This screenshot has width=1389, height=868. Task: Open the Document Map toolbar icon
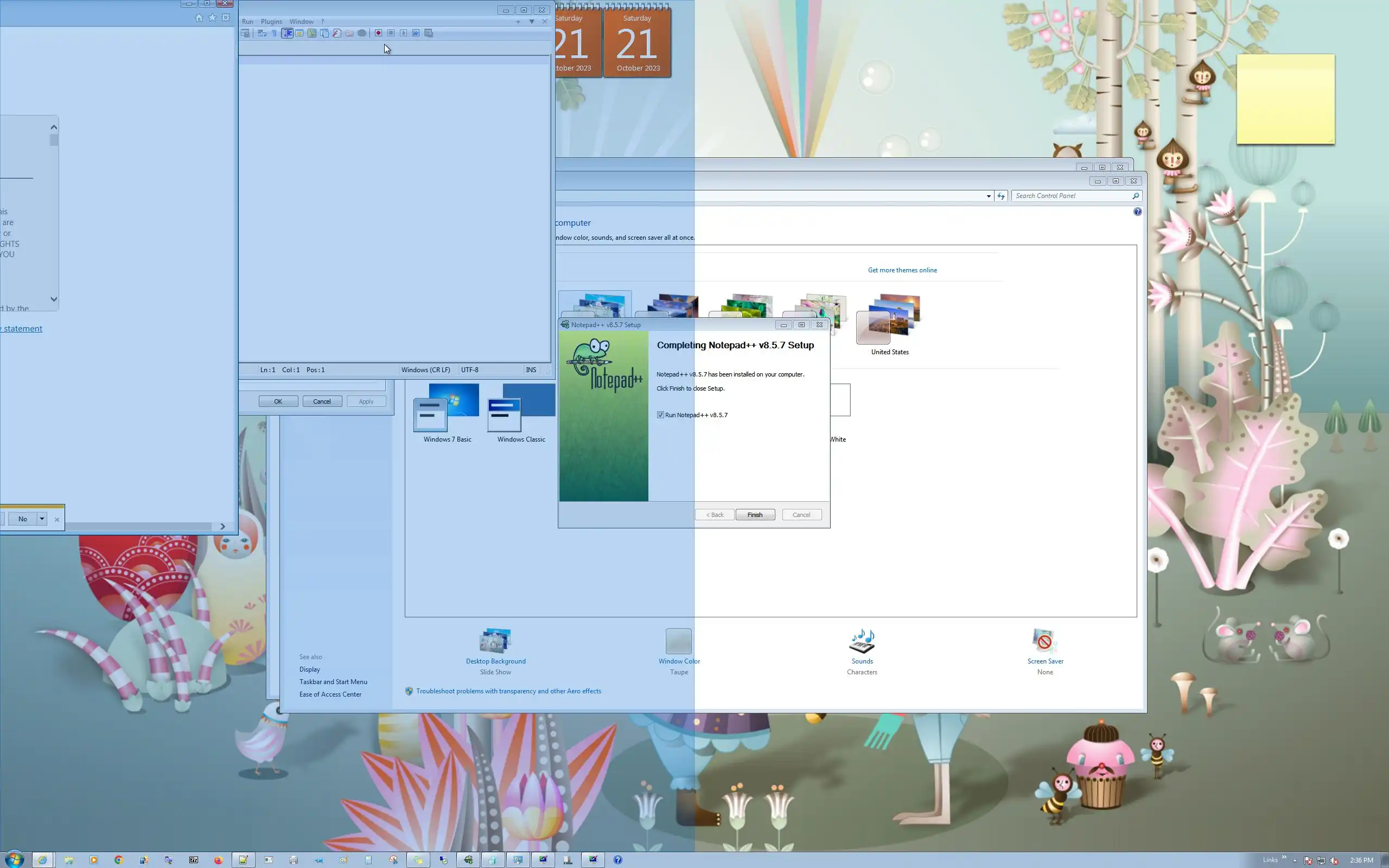click(311, 33)
